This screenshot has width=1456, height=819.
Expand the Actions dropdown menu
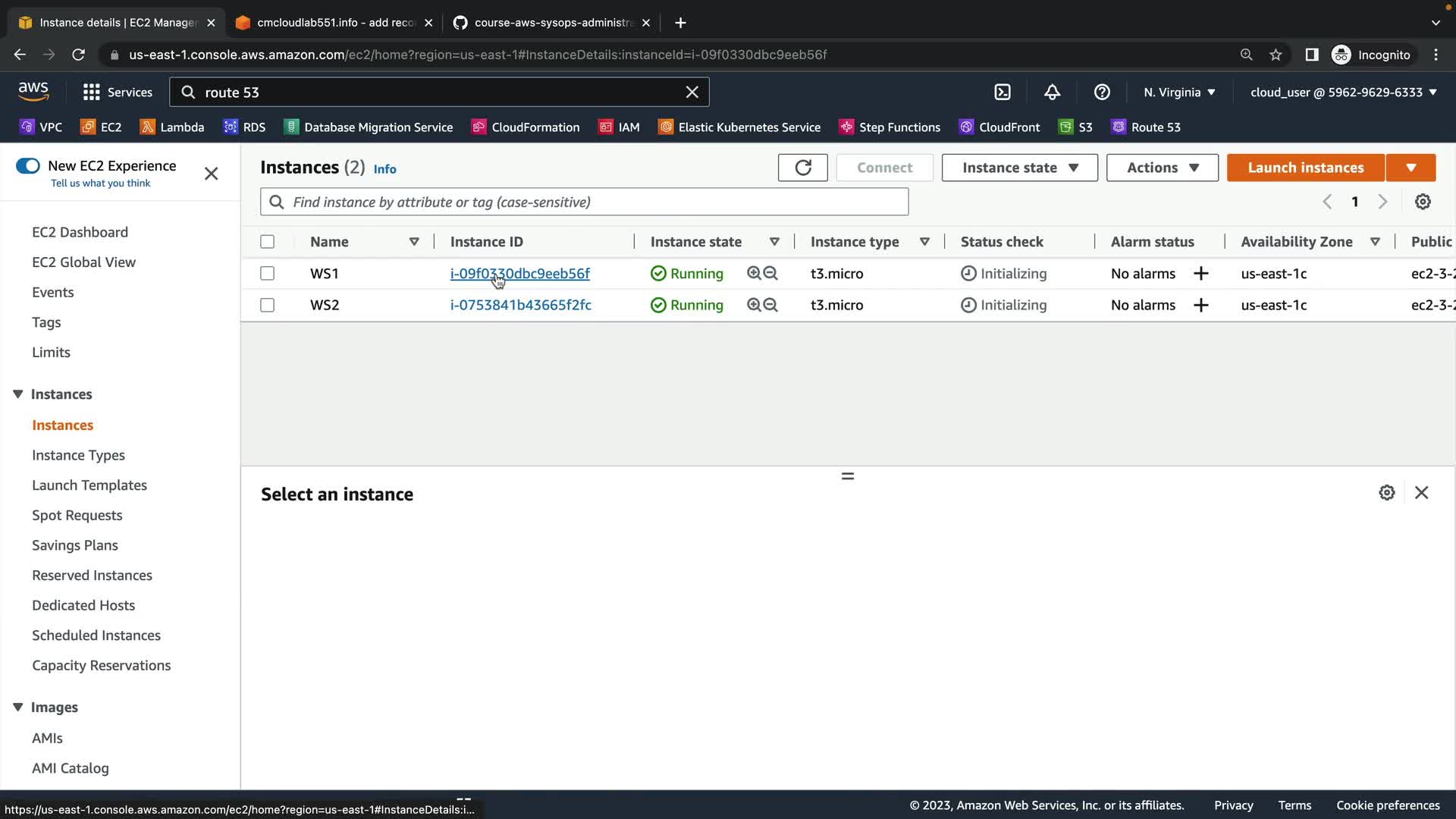click(1162, 168)
